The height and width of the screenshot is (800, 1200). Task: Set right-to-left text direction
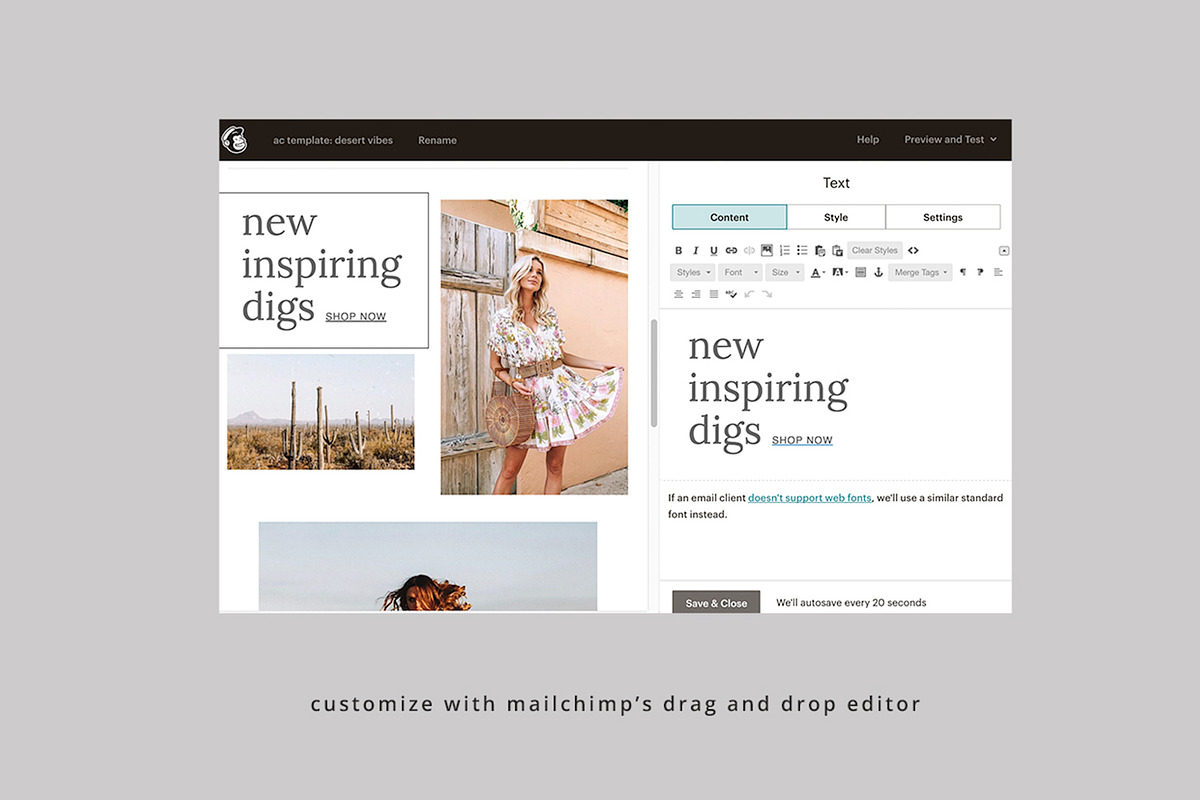(x=980, y=272)
